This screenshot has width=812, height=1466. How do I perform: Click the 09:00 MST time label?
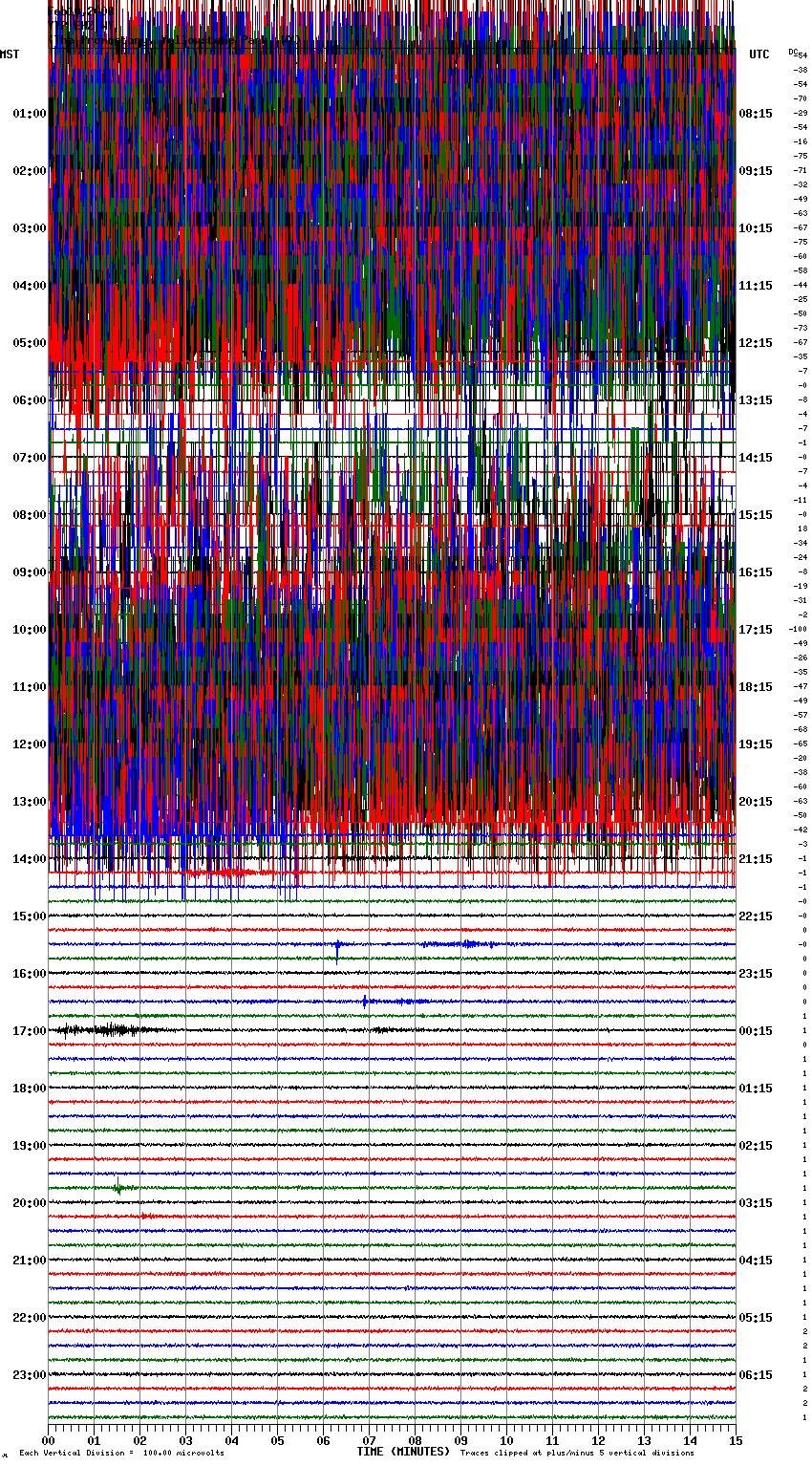pos(30,572)
